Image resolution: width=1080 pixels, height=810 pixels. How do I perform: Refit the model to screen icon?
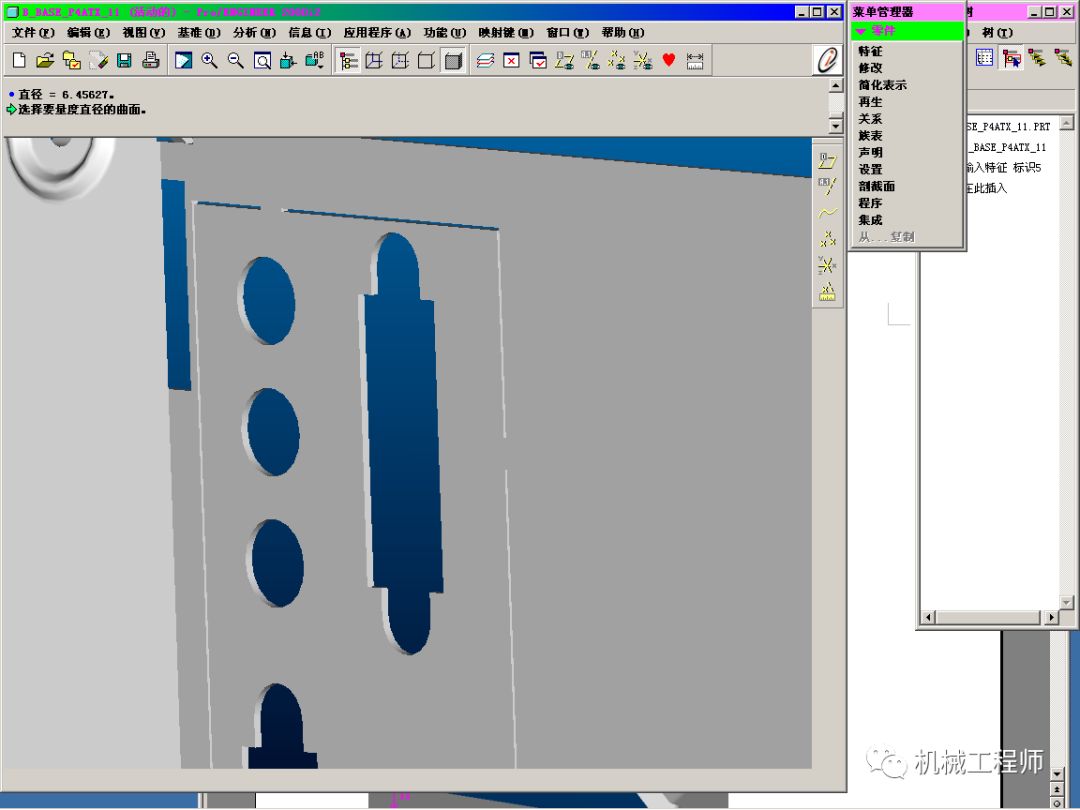(x=262, y=61)
